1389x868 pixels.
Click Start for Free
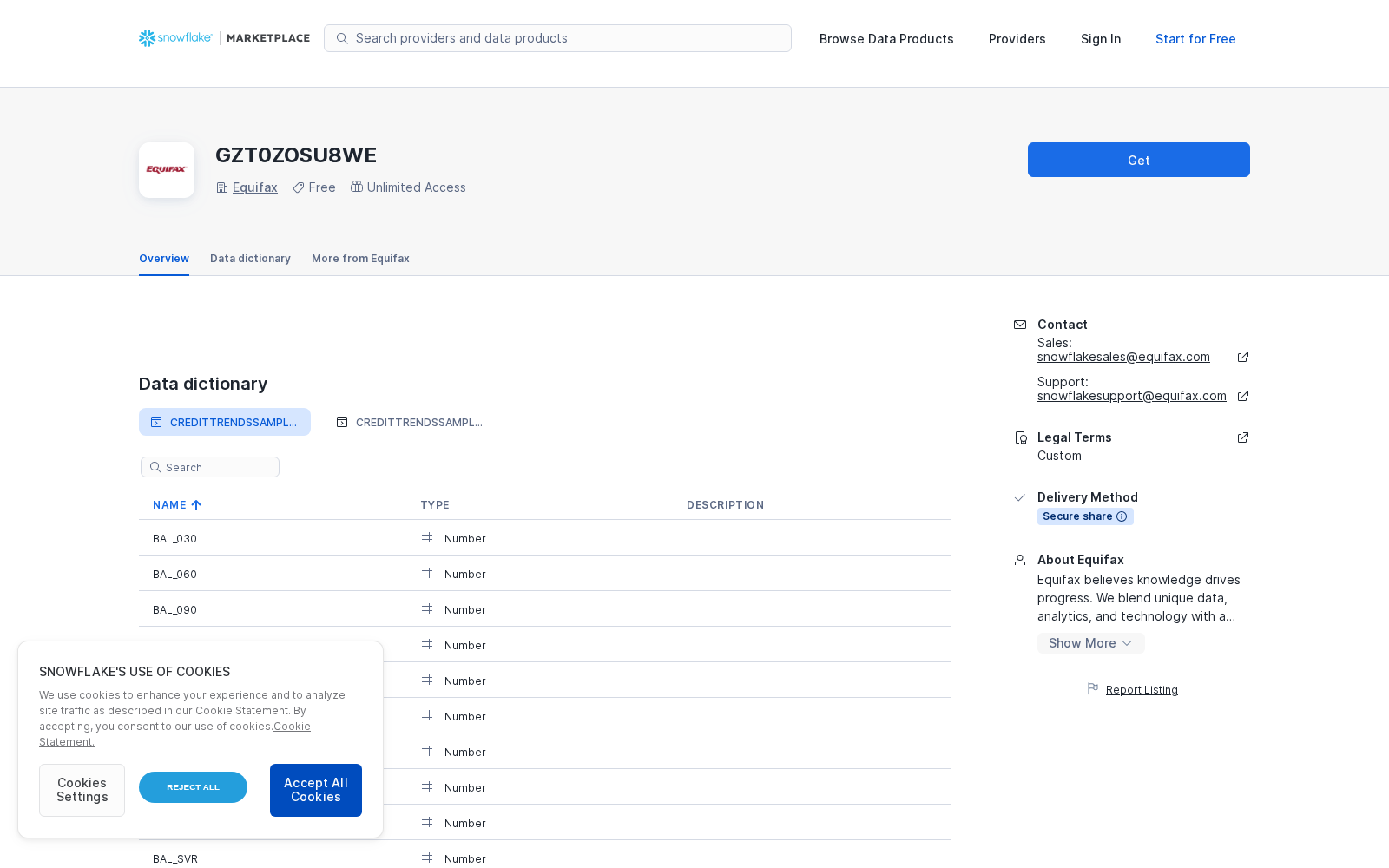[x=1195, y=39]
